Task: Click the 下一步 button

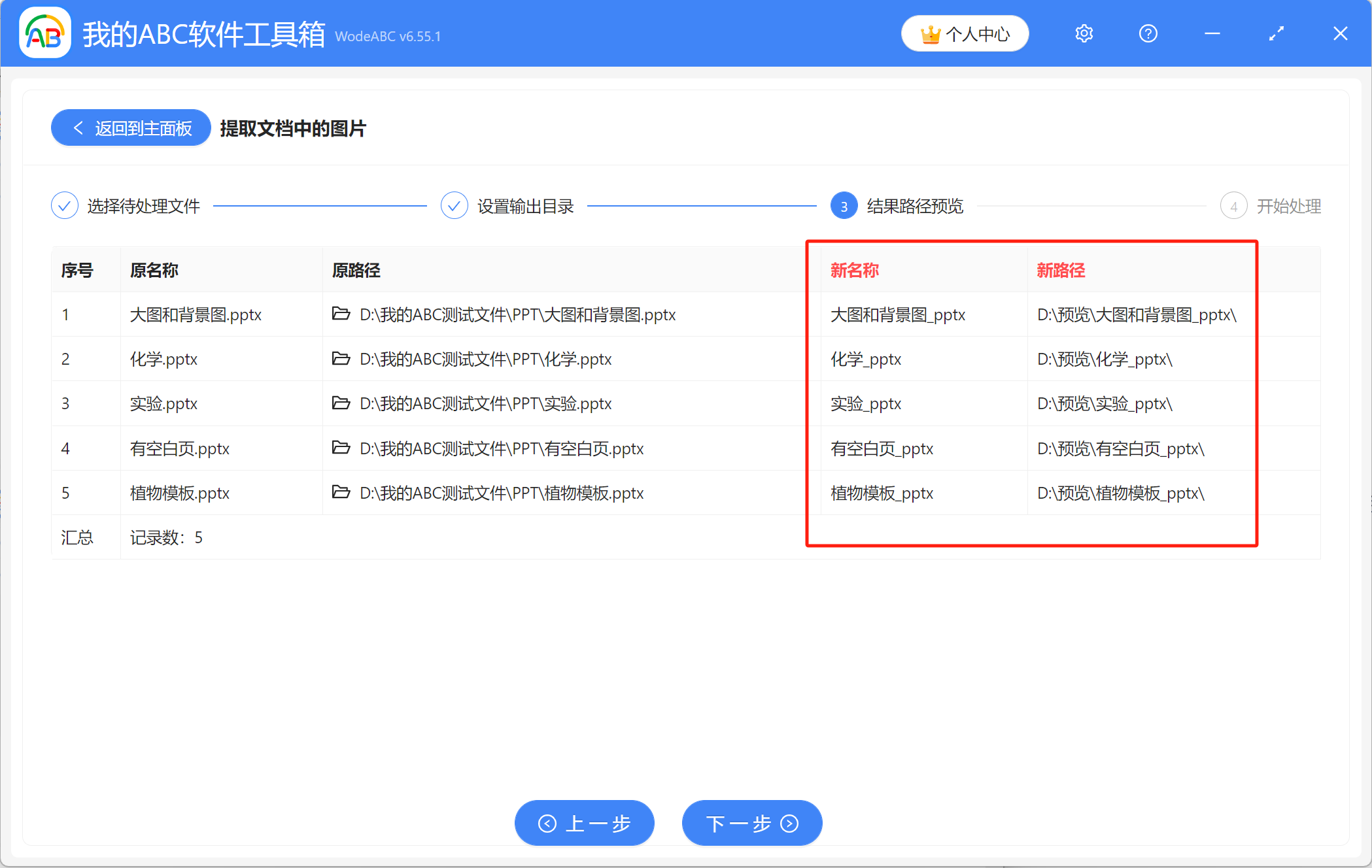Action: [x=751, y=823]
